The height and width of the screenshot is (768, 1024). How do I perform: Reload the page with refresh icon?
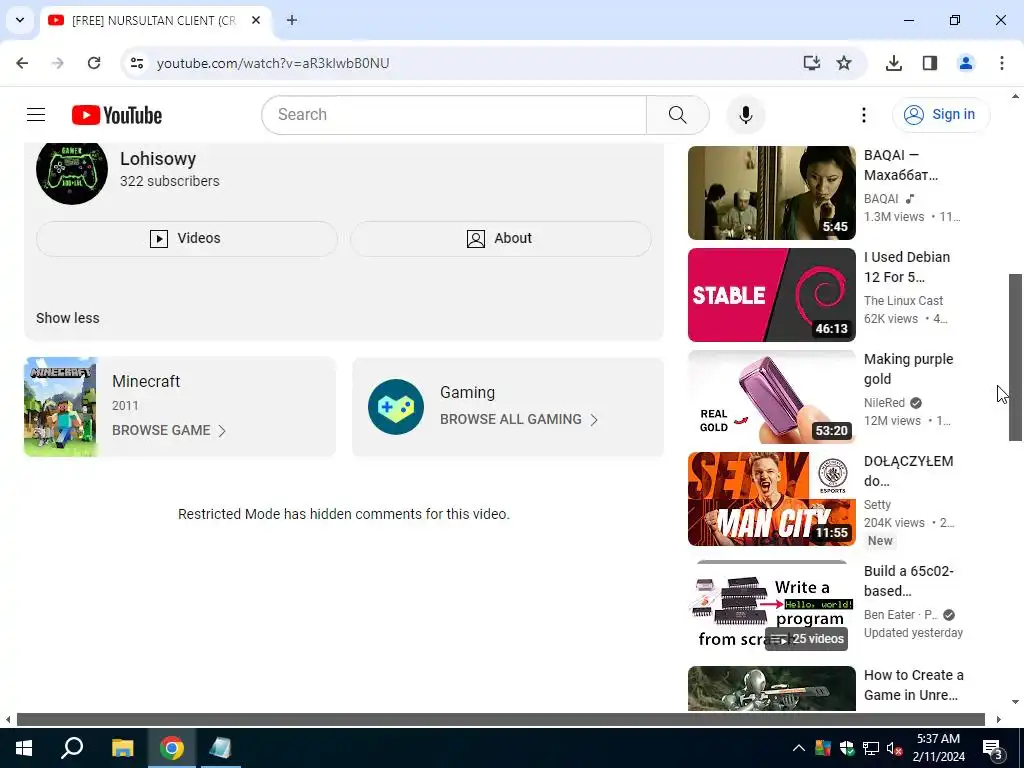click(x=94, y=63)
